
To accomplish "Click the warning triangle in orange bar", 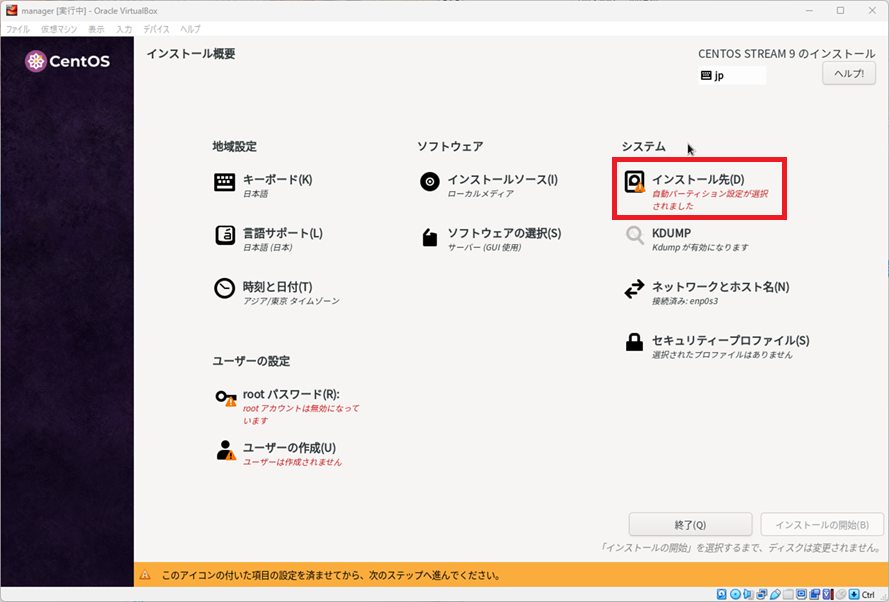I will point(145,575).
